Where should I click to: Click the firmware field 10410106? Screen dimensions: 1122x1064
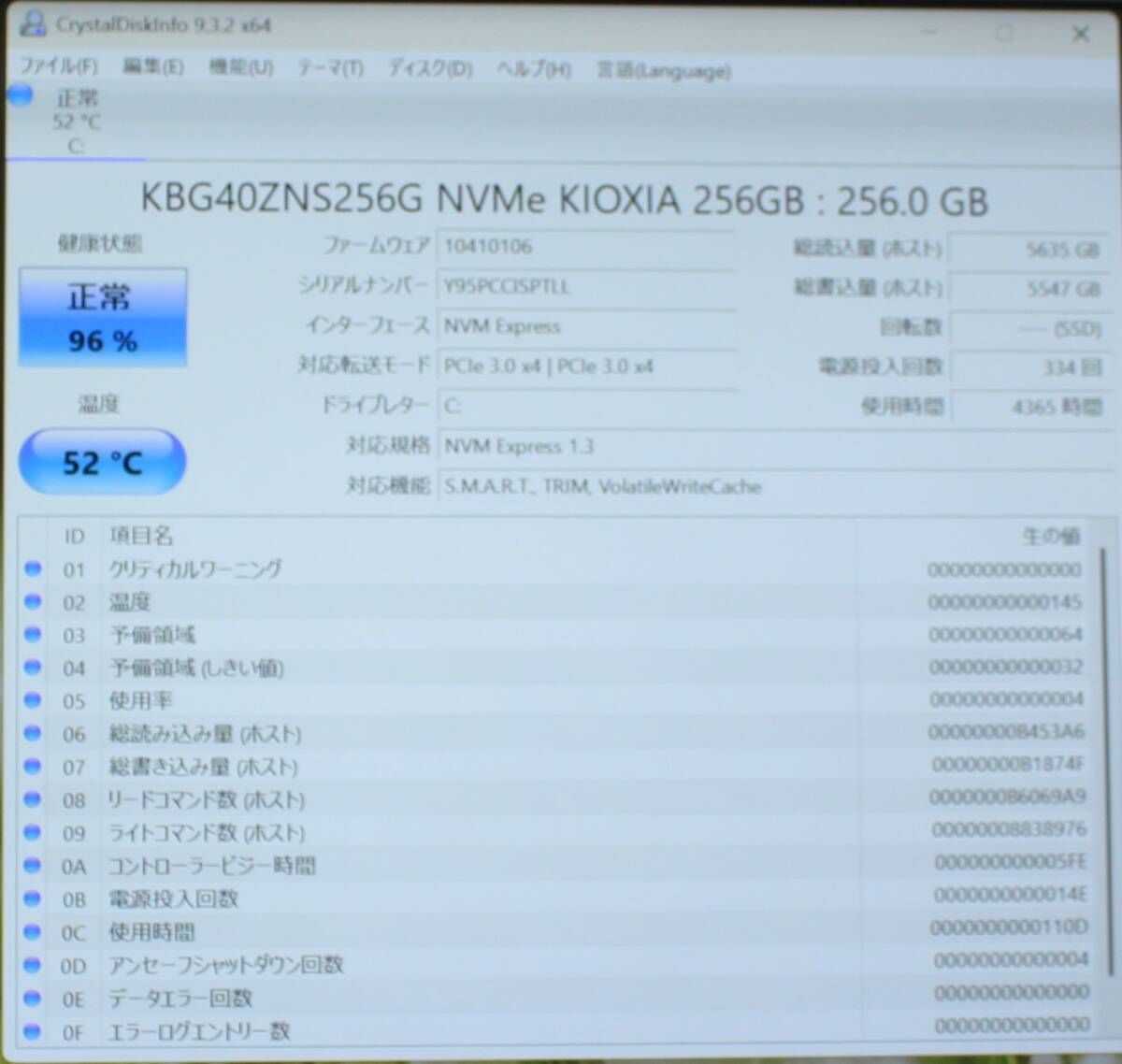585,246
